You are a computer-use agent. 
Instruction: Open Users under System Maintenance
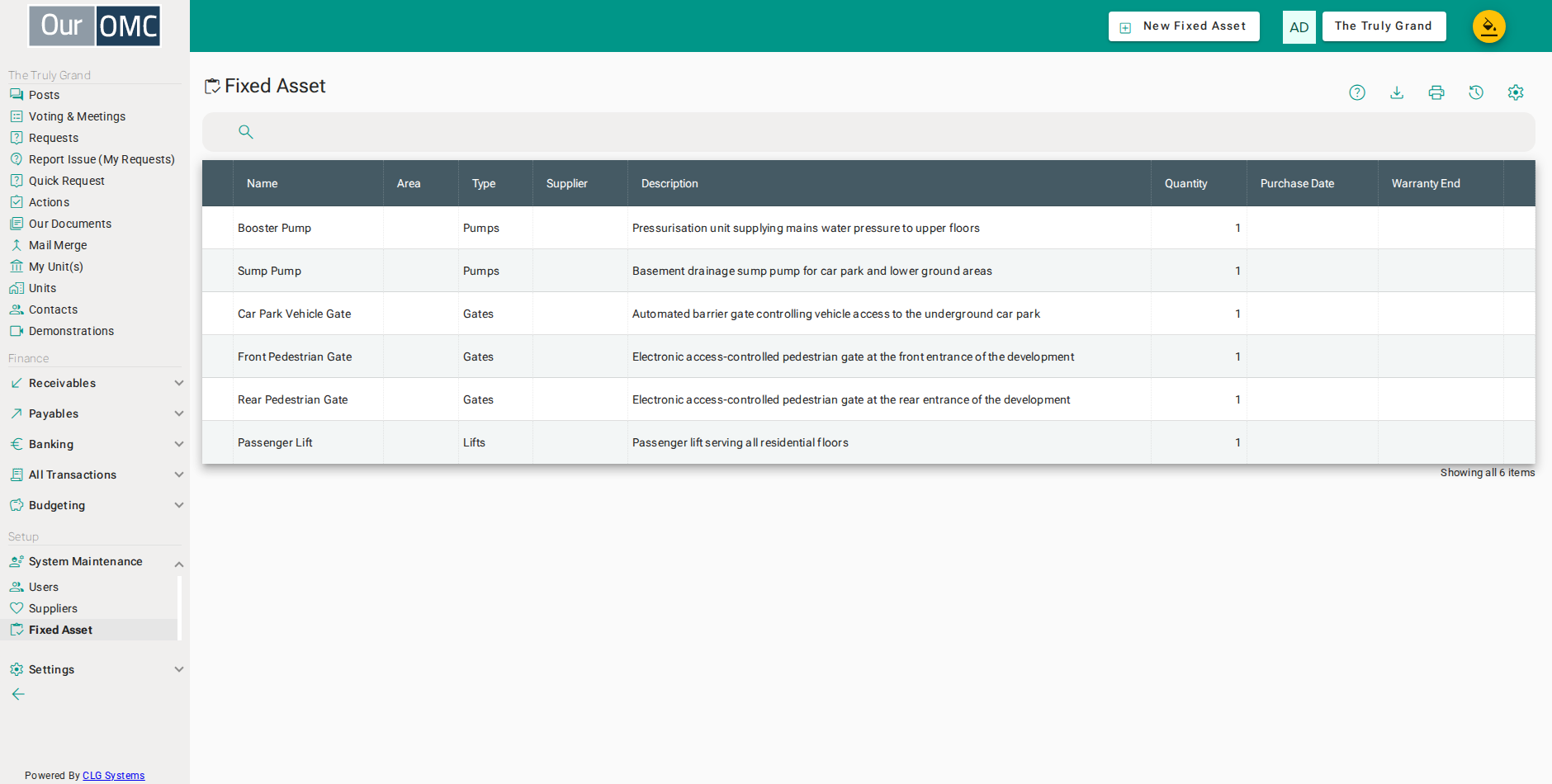[x=44, y=587]
